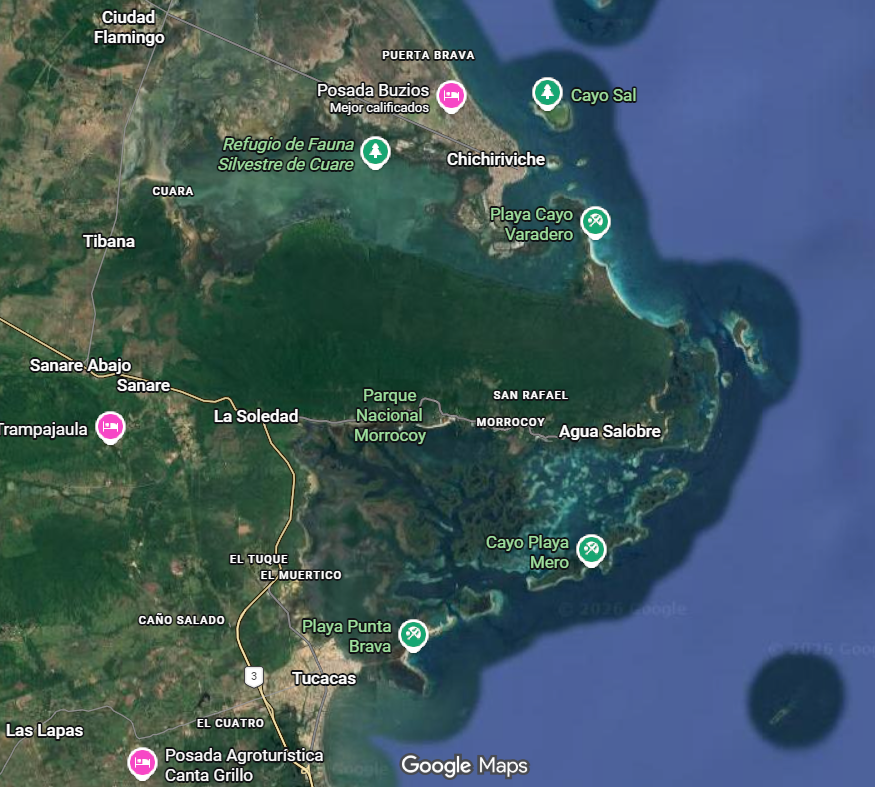Open the Cayo Playa Mero beach marker
This screenshot has width=875, height=787.
click(x=592, y=549)
